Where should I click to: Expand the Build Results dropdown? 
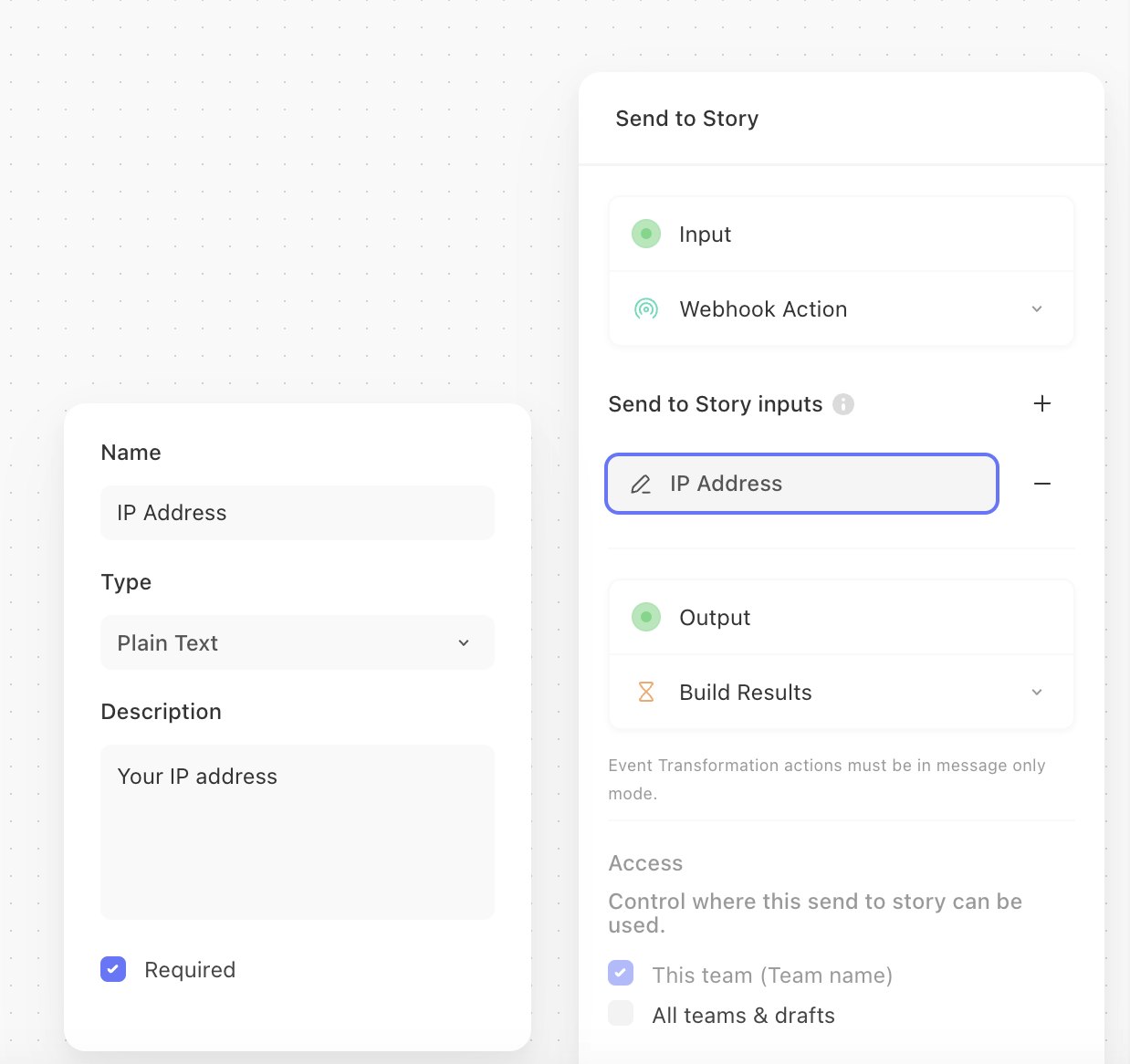coord(1036,693)
